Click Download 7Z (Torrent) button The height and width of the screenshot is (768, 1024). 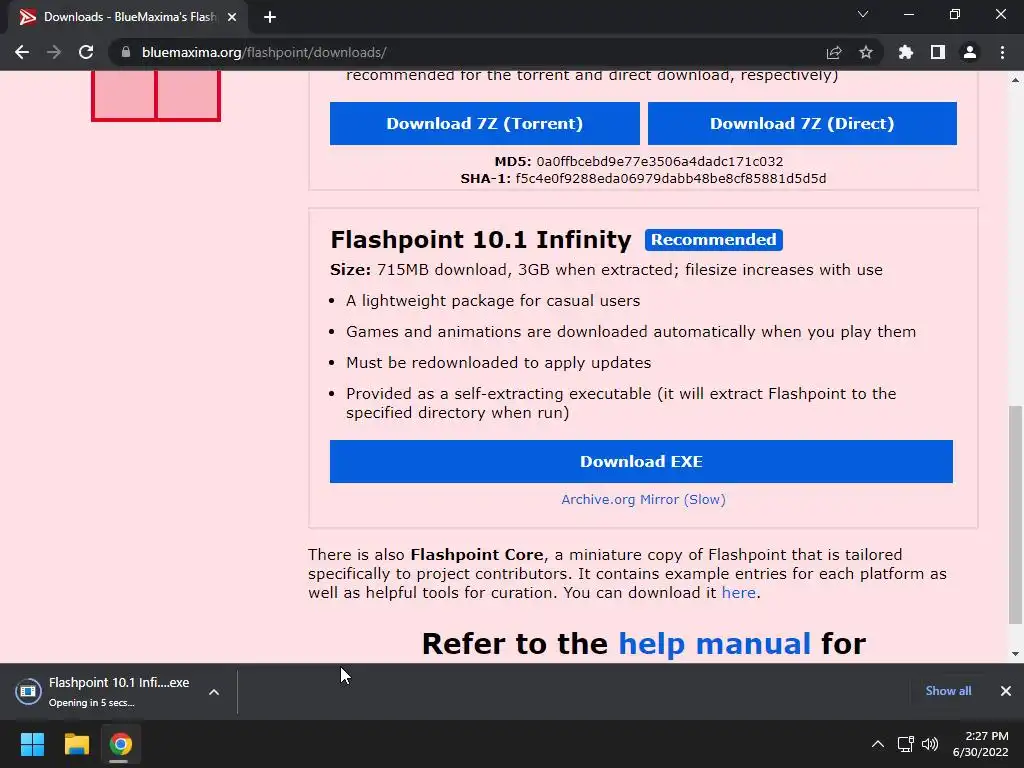click(x=485, y=123)
